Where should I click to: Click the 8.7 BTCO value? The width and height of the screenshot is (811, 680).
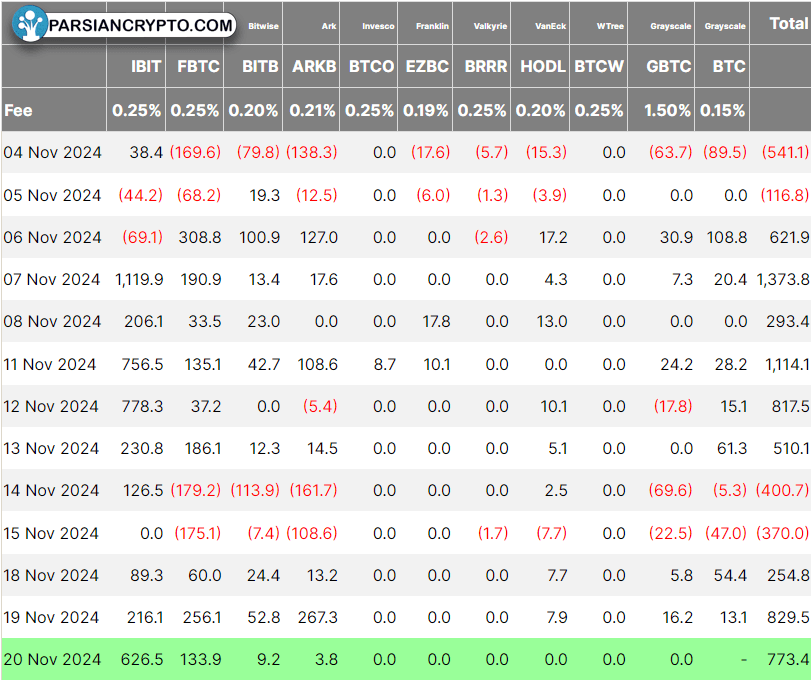(x=385, y=364)
